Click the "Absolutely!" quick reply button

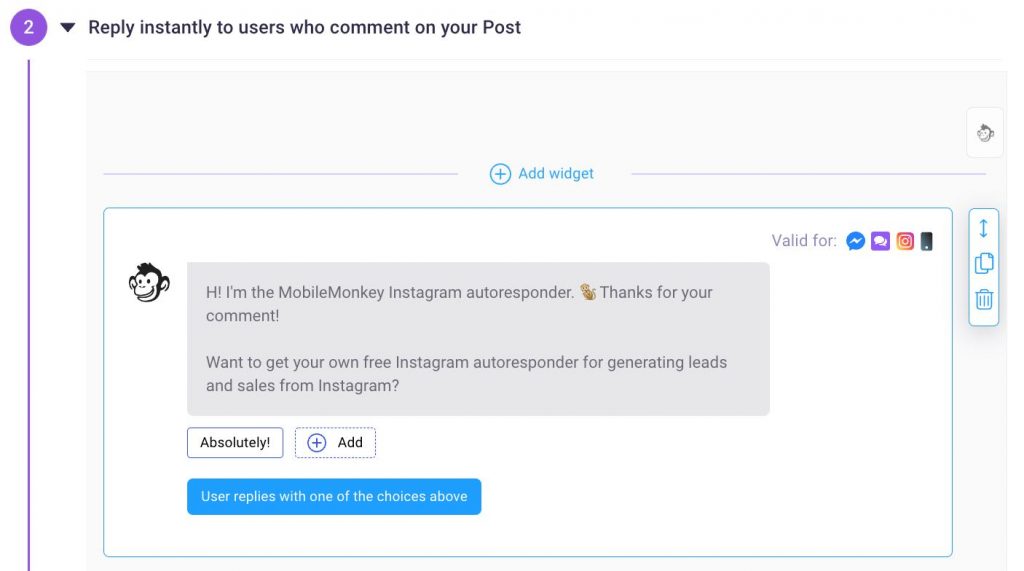[x=235, y=443]
